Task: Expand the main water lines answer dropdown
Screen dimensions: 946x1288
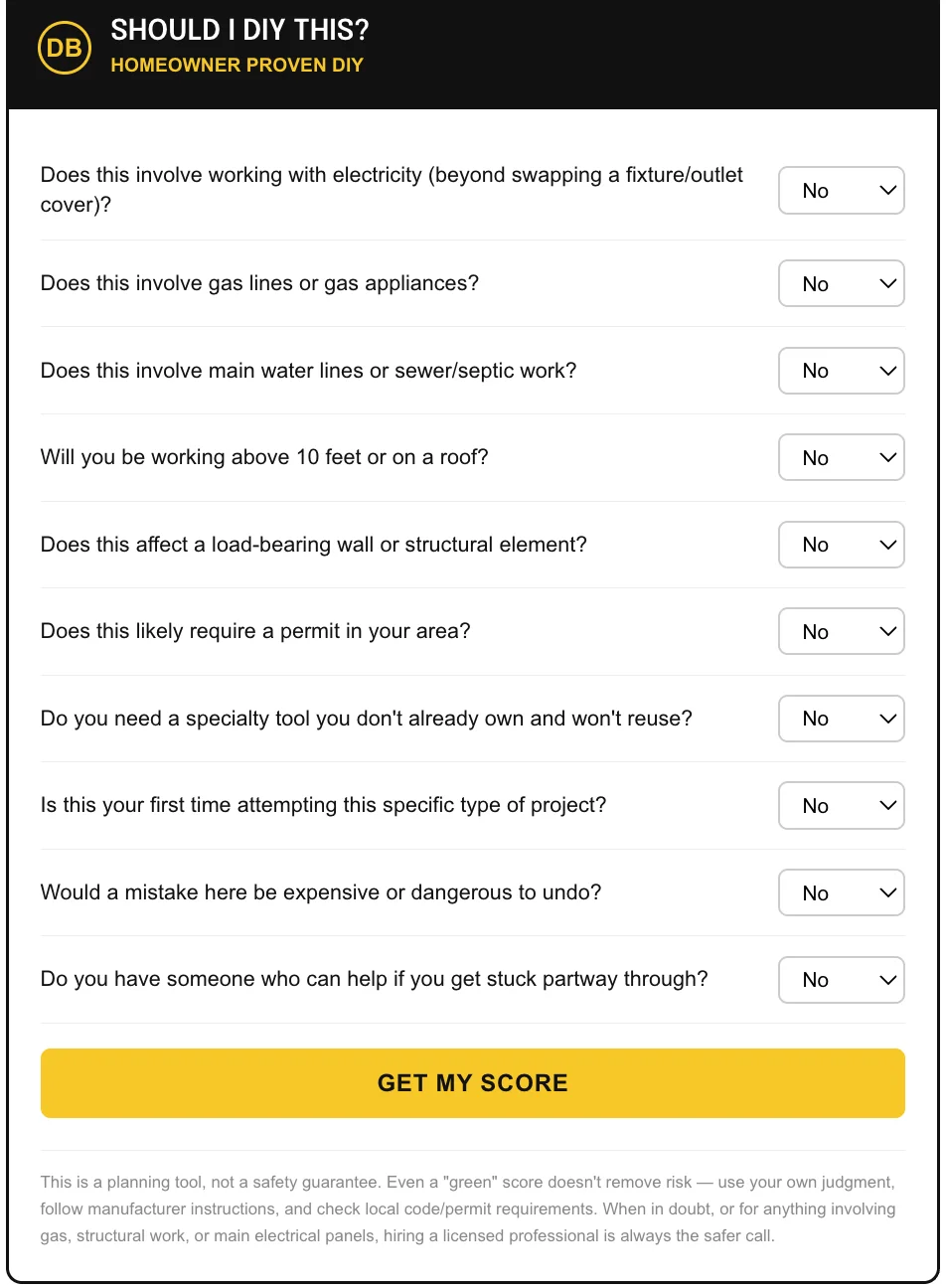Action: point(841,371)
